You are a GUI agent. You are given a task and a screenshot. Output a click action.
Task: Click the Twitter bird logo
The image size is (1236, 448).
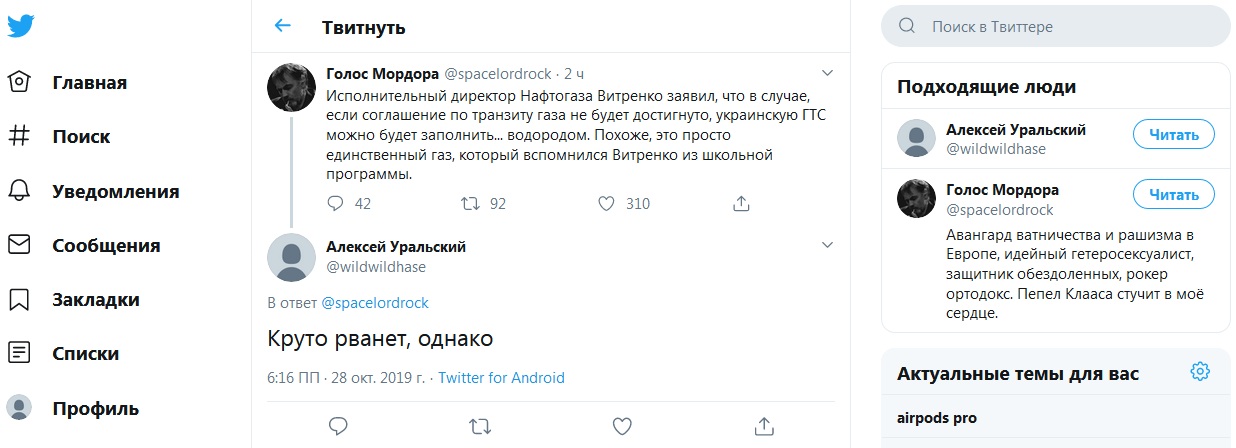[x=21, y=27]
